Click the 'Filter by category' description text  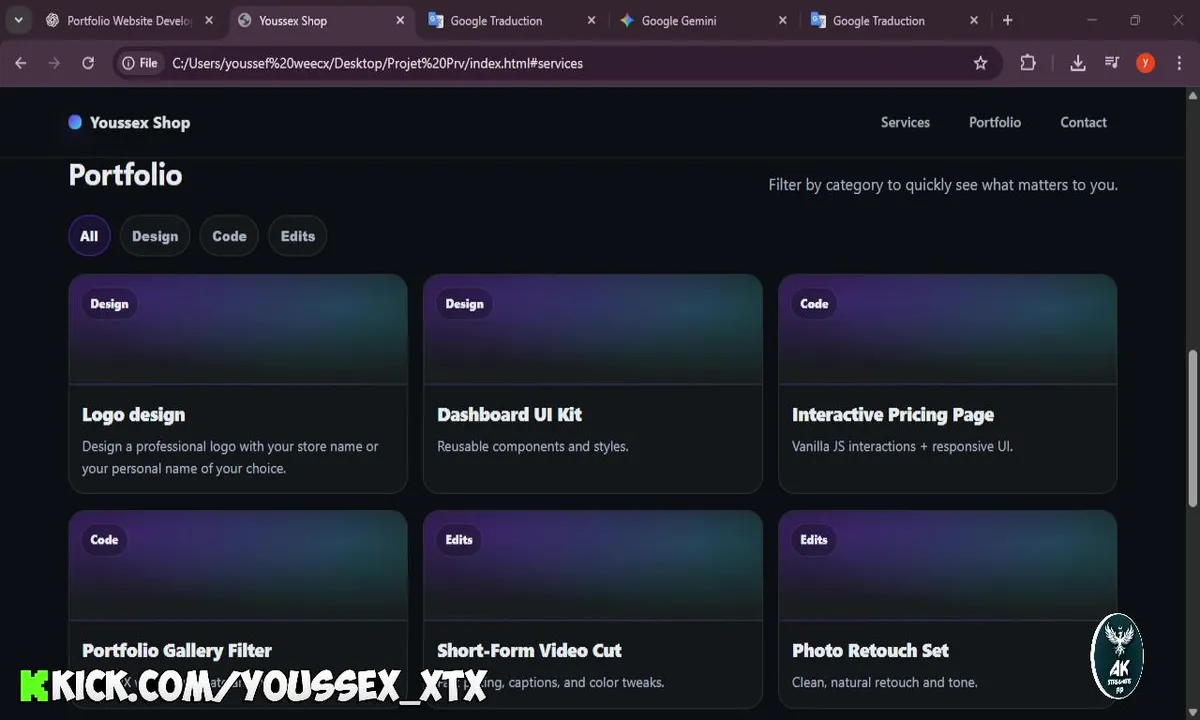(943, 185)
